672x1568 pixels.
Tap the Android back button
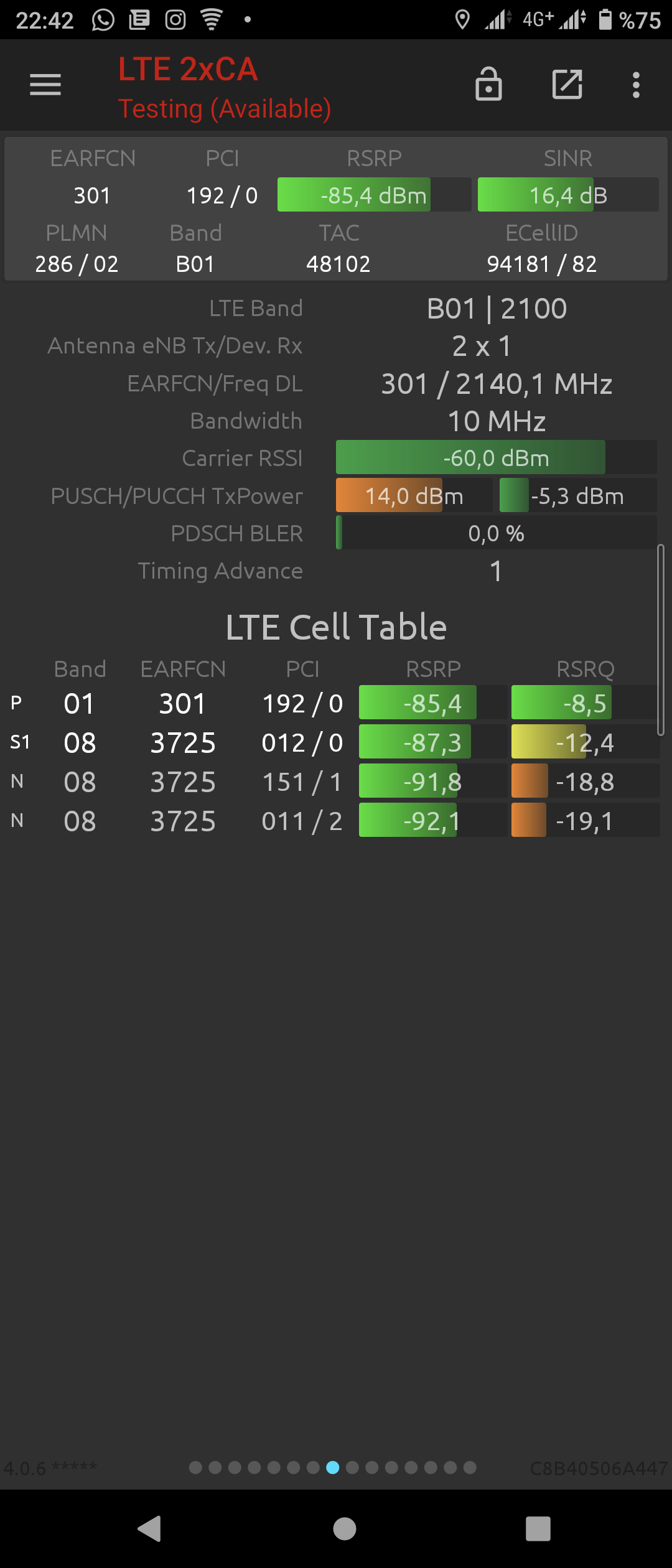pyautogui.click(x=149, y=1528)
